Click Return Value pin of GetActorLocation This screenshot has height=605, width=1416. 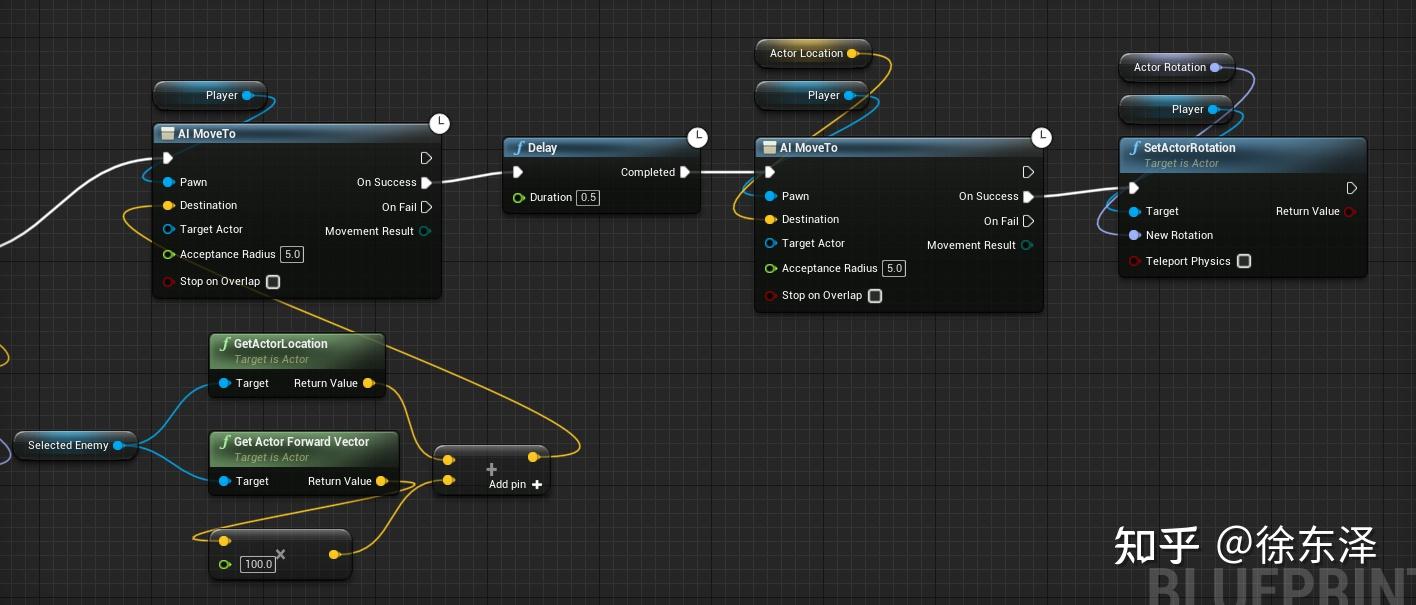[x=369, y=383]
